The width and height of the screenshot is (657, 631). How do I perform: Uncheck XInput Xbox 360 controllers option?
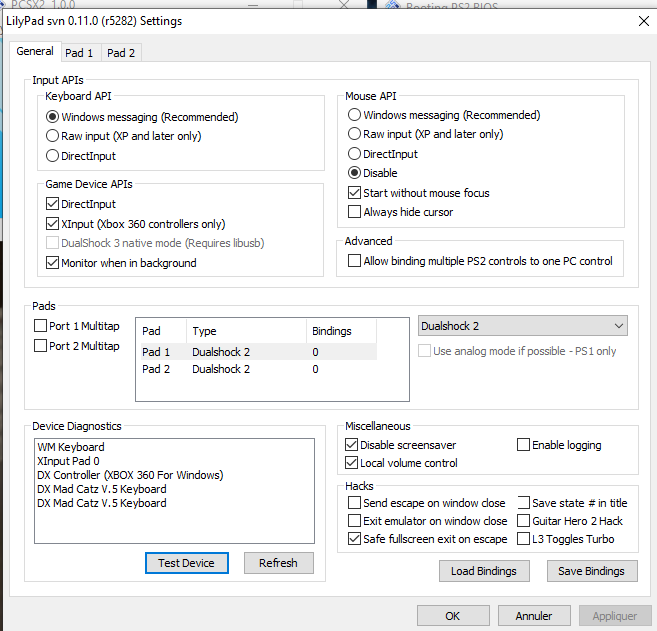(x=54, y=224)
